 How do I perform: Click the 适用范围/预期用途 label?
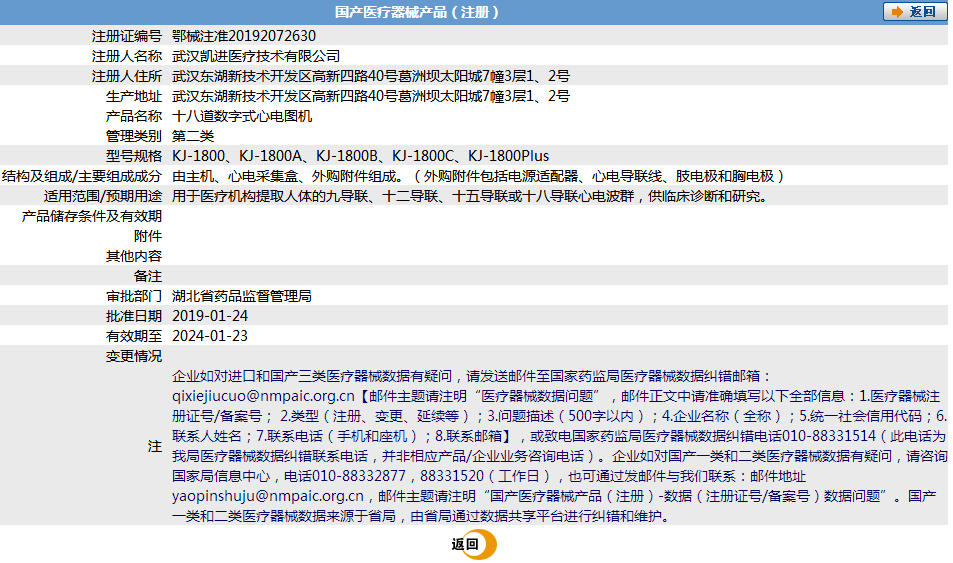coord(103,196)
